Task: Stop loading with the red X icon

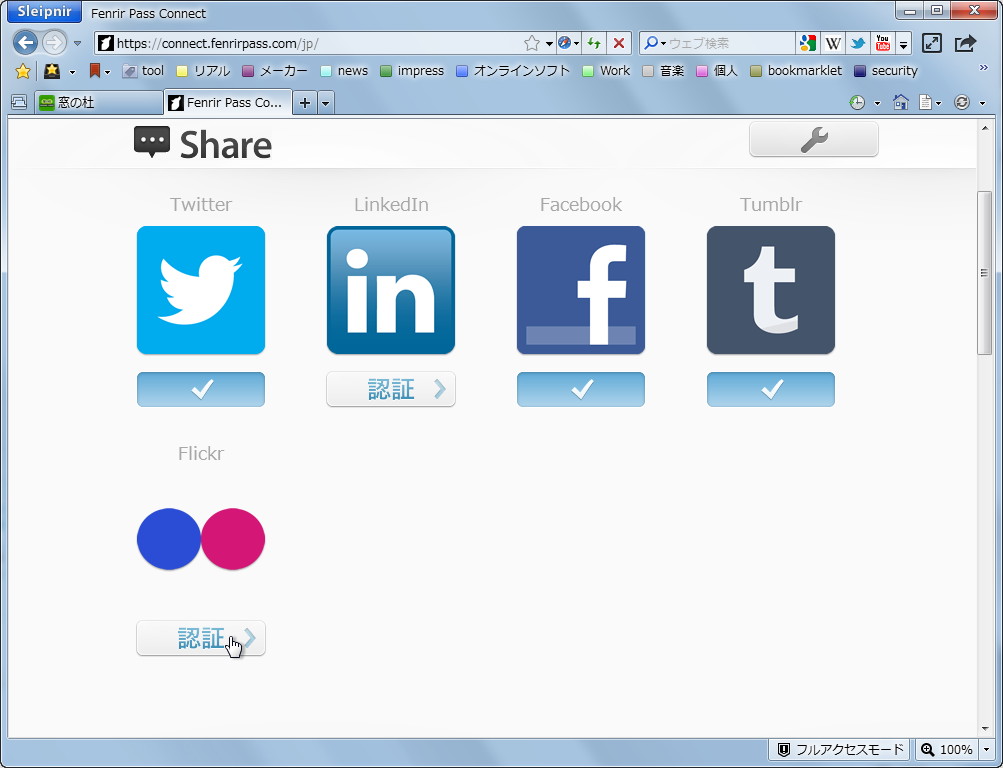Action: pos(619,43)
